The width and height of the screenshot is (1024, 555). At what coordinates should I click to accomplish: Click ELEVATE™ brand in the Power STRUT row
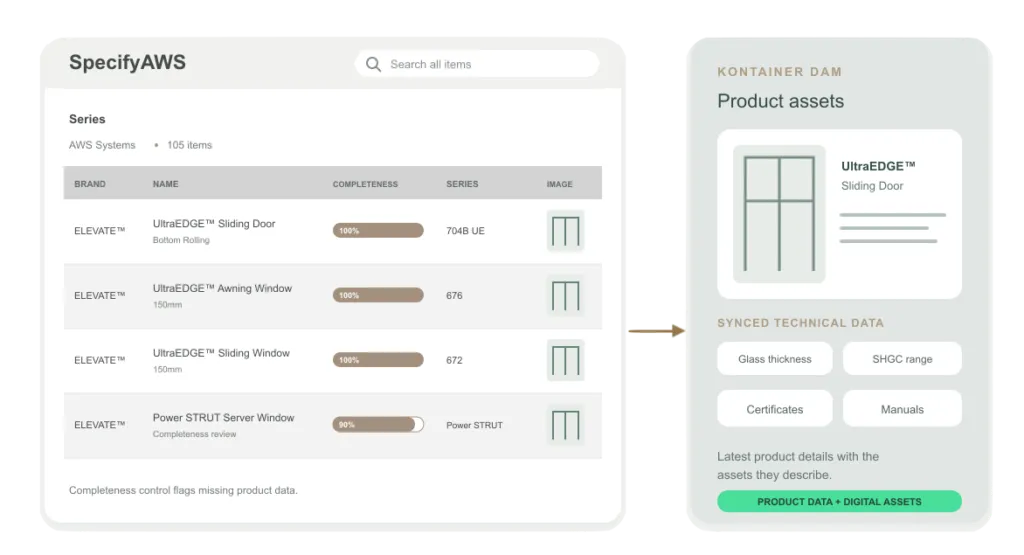pyautogui.click(x=99, y=424)
